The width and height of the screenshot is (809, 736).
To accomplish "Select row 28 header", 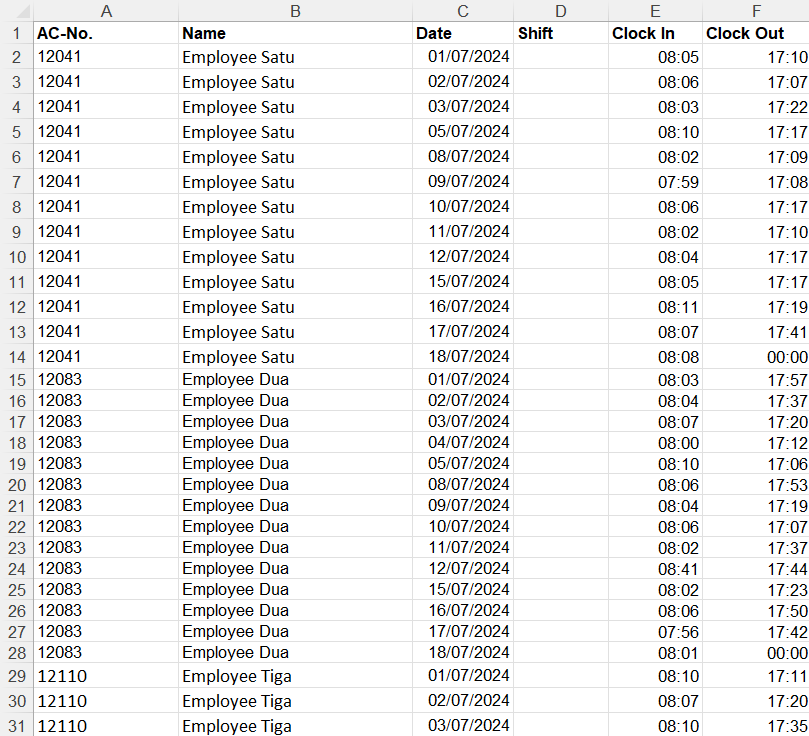I will [17, 652].
